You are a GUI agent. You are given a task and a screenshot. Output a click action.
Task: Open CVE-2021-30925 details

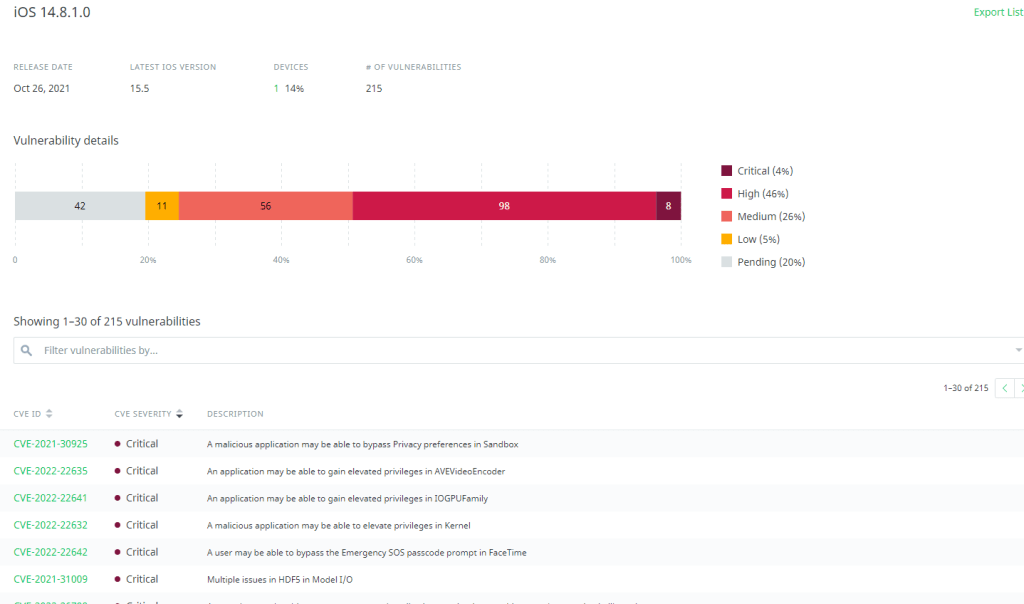click(x=50, y=443)
